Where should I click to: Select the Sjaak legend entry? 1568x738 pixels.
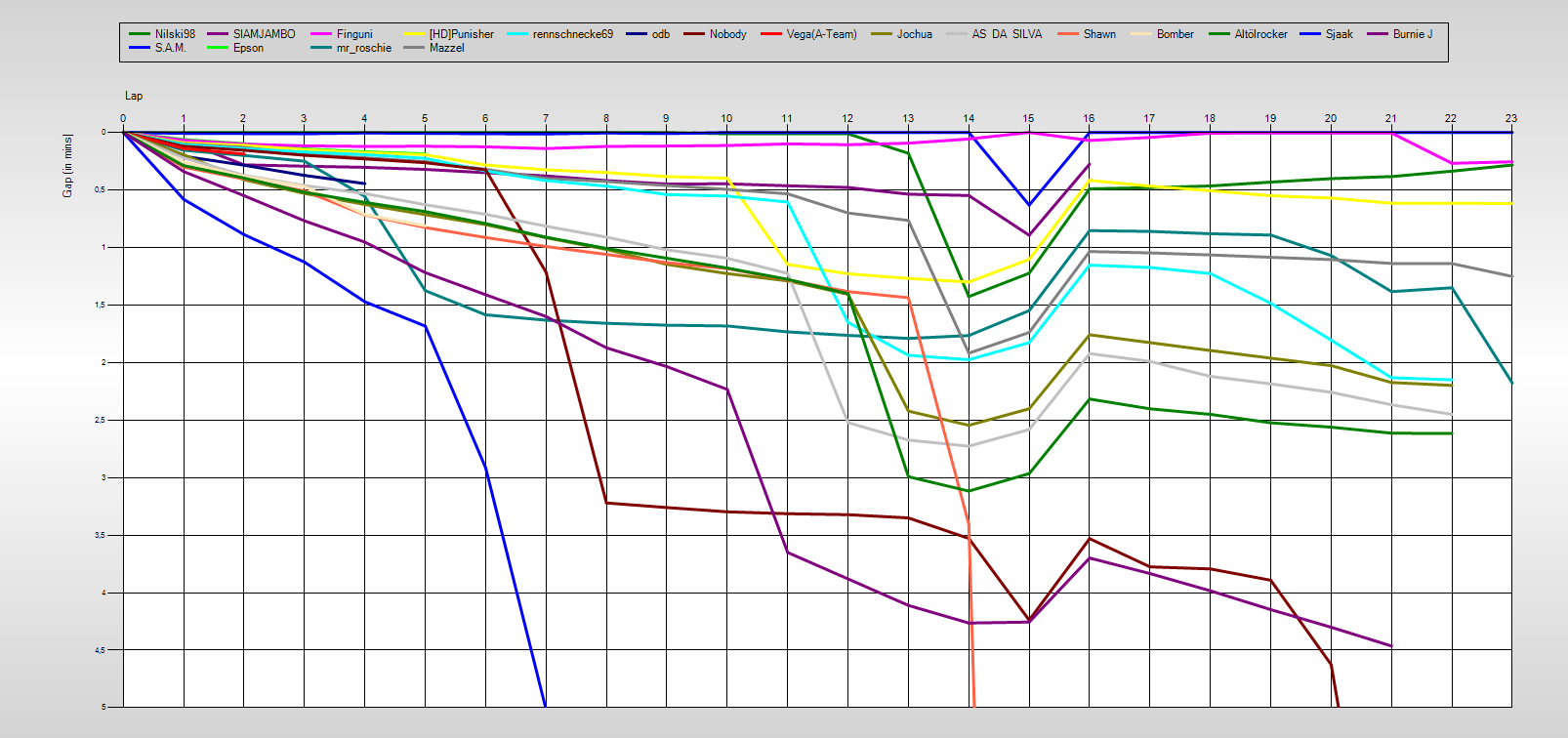coord(1339,34)
